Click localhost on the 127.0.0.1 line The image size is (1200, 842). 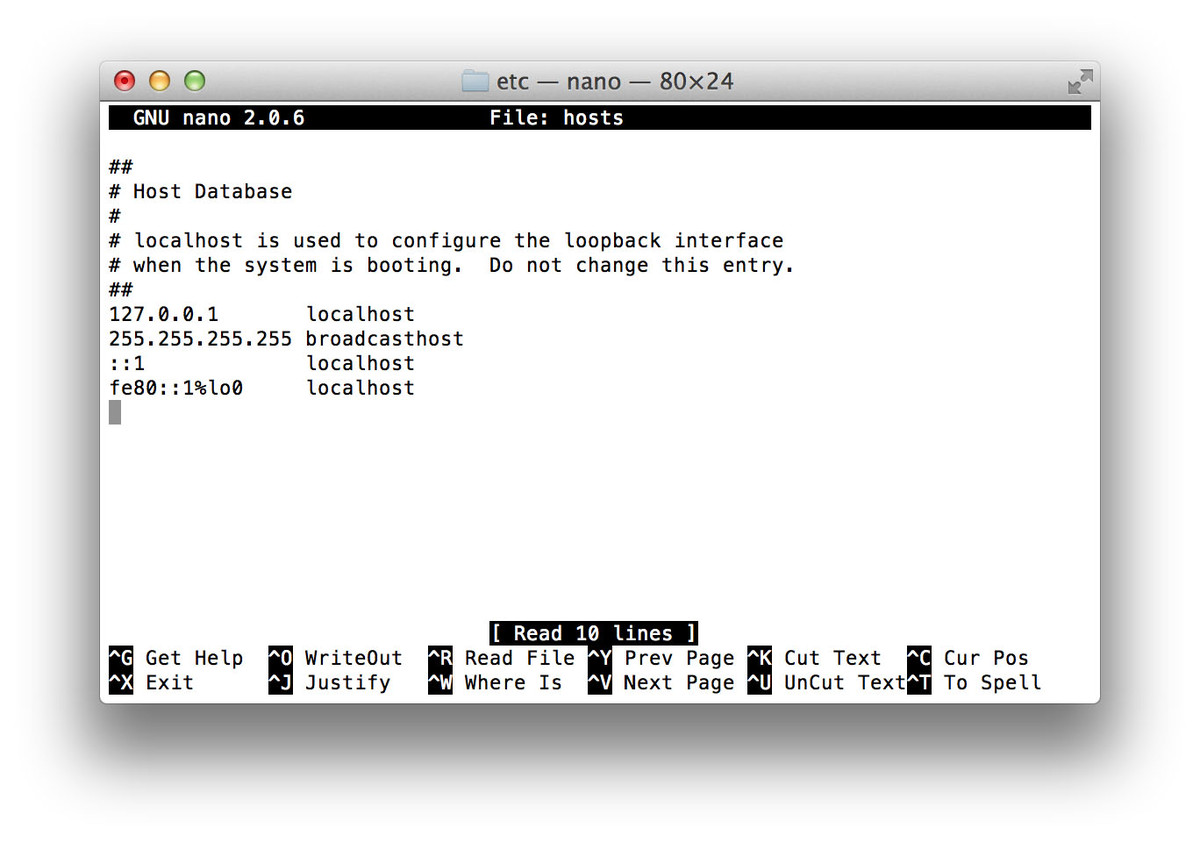click(360, 314)
